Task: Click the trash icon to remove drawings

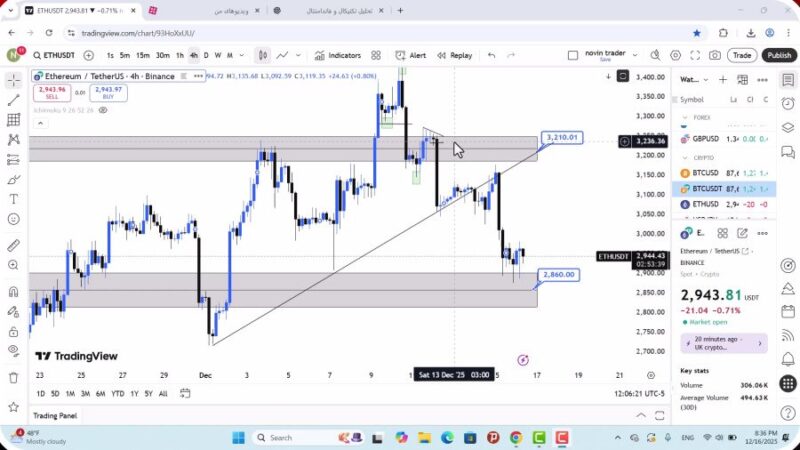Action: click(13, 377)
